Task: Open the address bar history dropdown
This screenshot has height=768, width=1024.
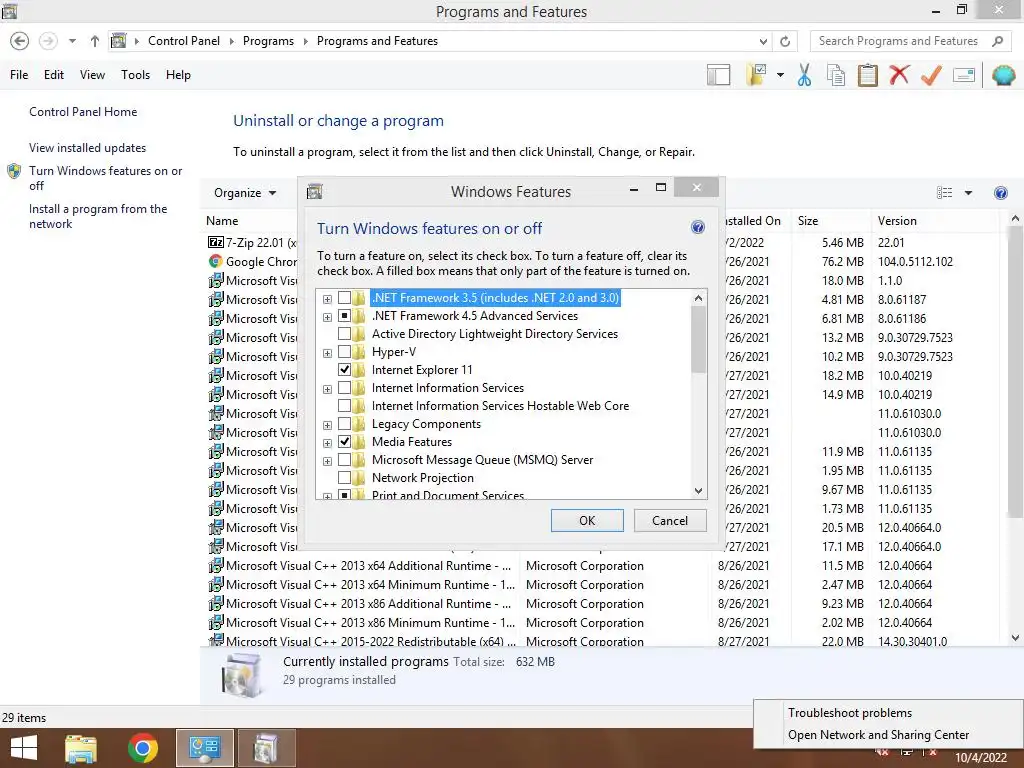Action: pyautogui.click(x=763, y=41)
